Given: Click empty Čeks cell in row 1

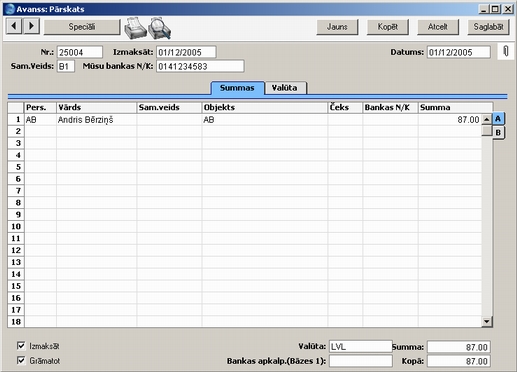Looking at the screenshot, I should coord(345,119).
